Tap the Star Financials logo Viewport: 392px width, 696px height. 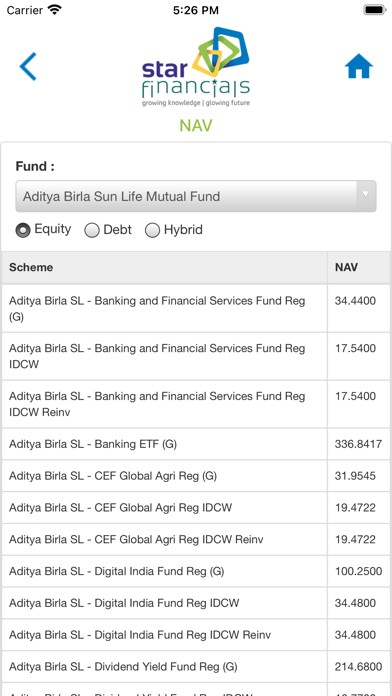pyautogui.click(x=196, y=67)
